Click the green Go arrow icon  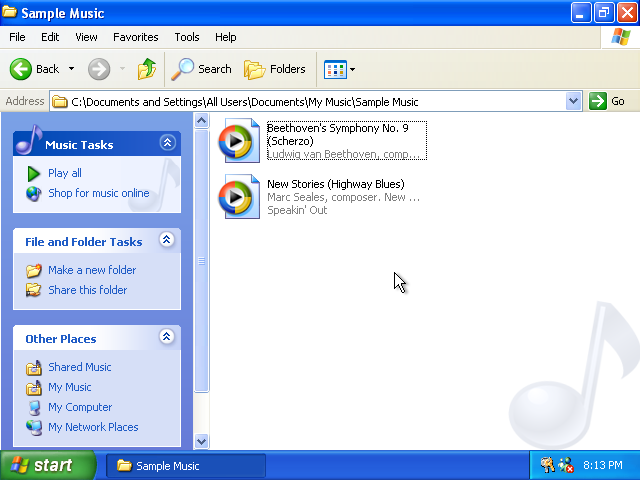(598, 101)
